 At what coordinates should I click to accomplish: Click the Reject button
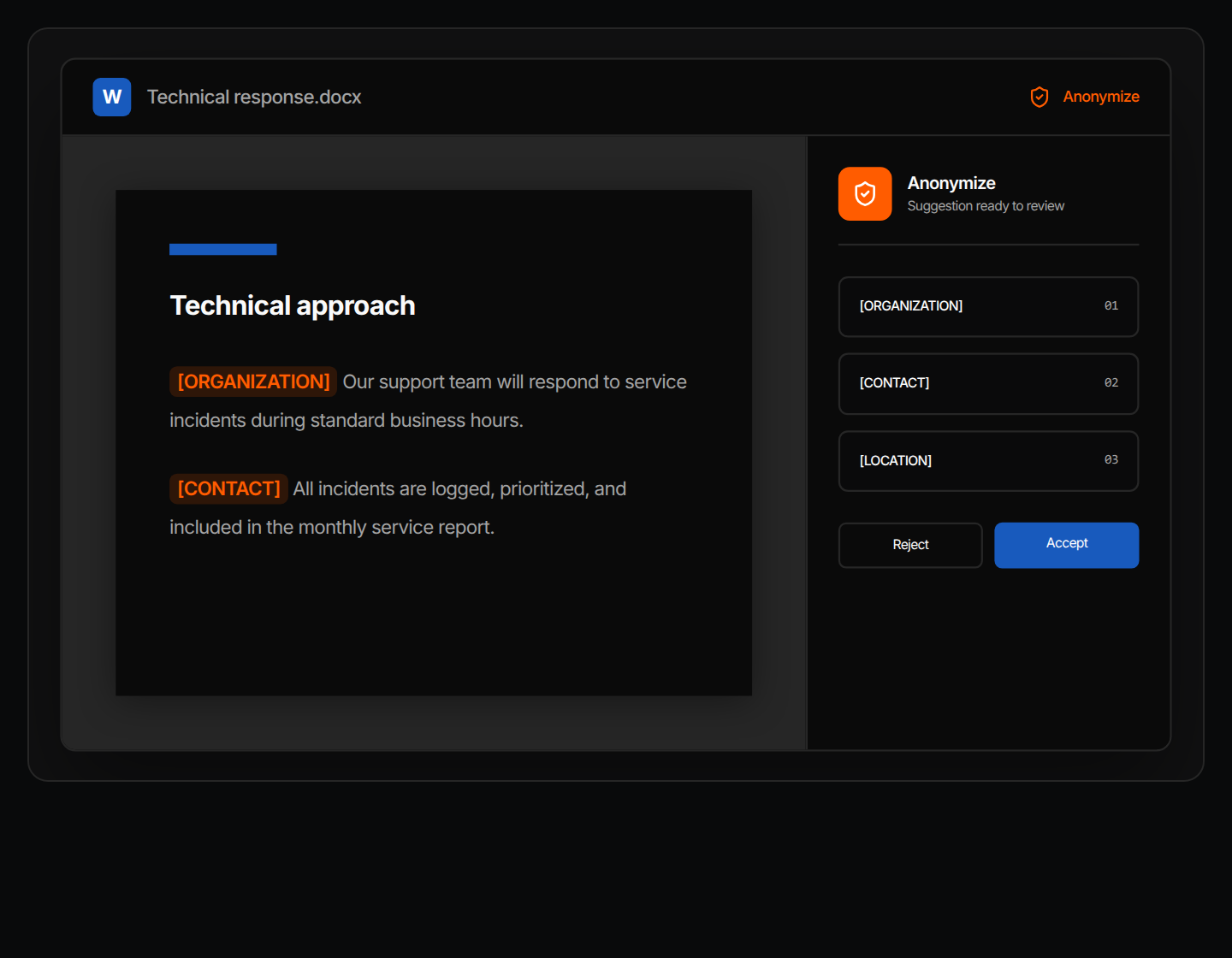[x=910, y=545]
